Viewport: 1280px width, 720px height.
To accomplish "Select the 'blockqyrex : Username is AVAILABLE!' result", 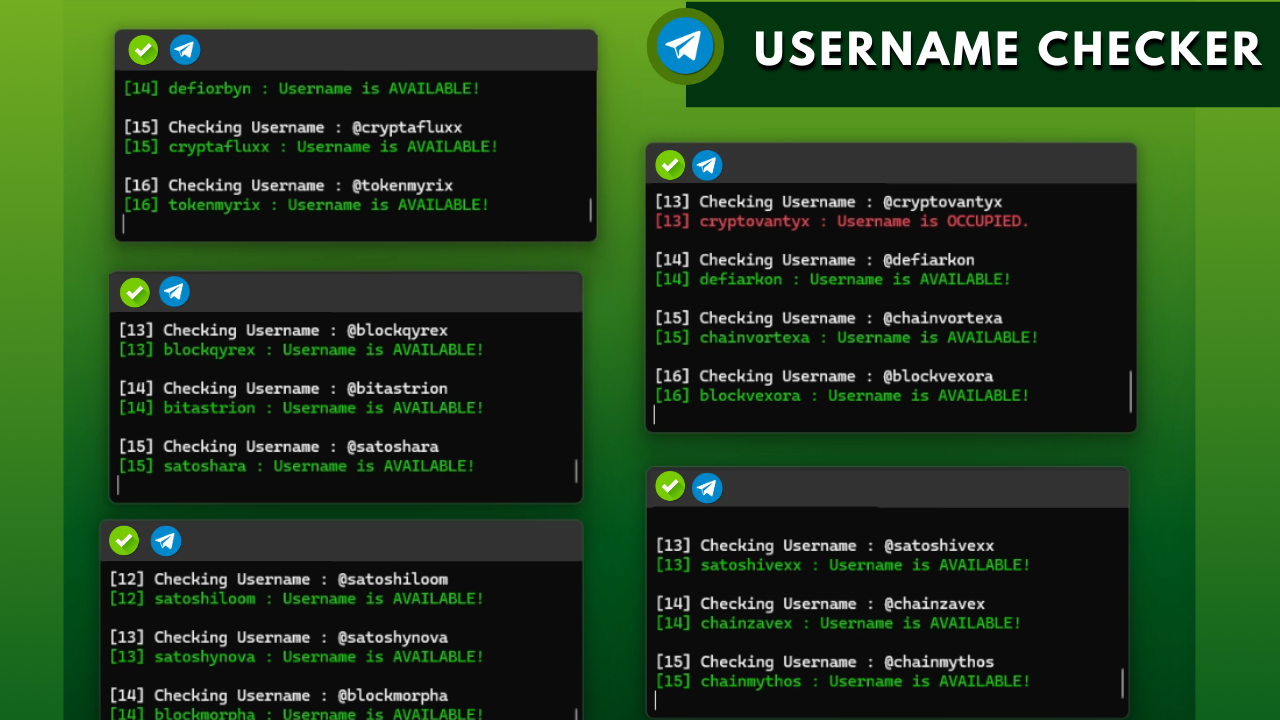I will [x=302, y=350].
